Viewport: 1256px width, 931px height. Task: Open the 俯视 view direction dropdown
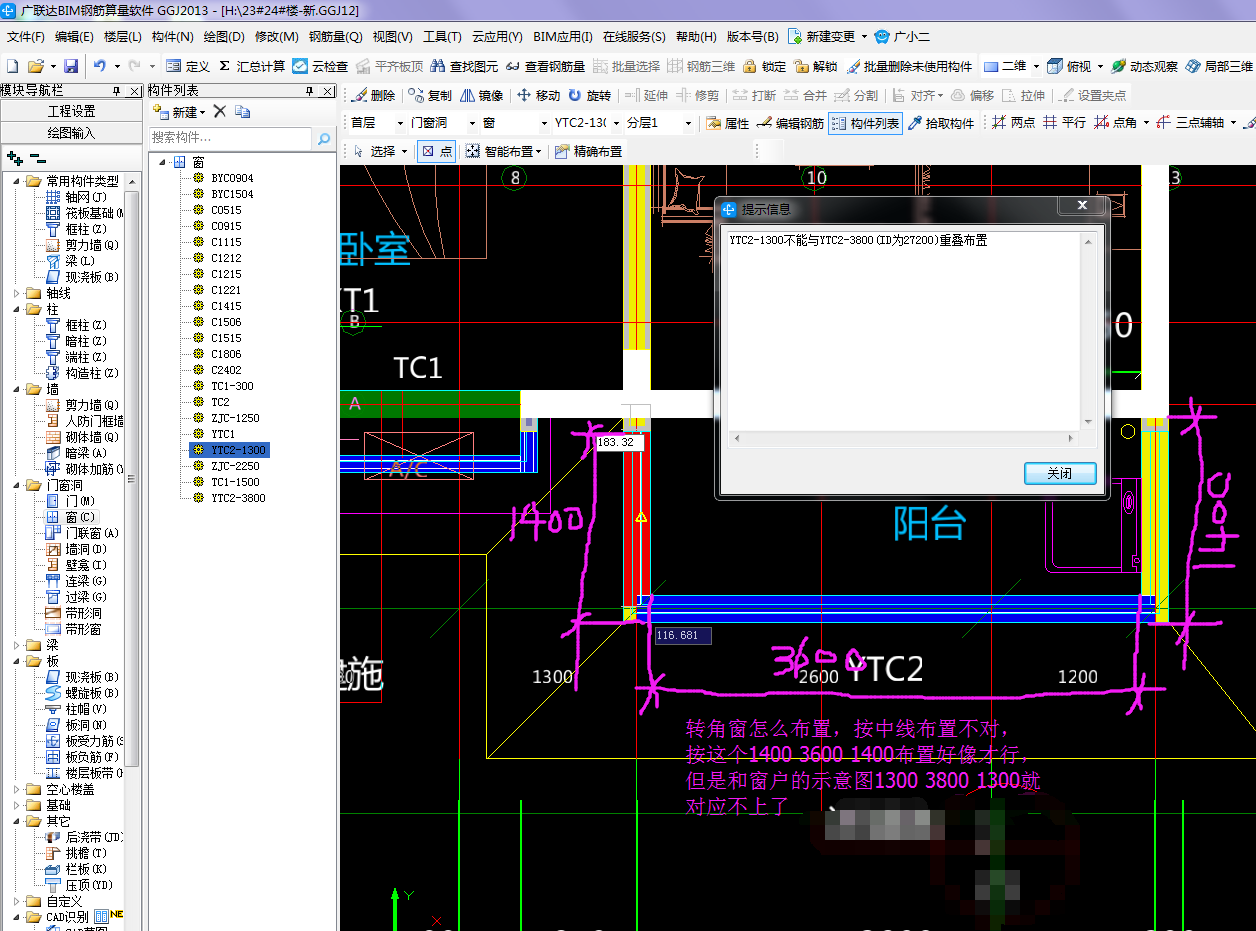click(x=1100, y=66)
